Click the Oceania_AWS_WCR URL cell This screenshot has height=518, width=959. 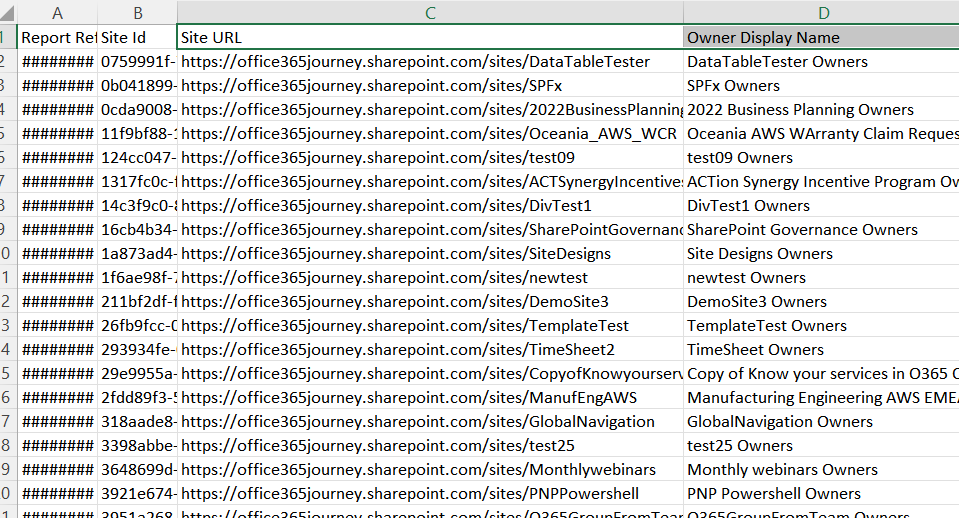pyautogui.click(x=430, y=133)
